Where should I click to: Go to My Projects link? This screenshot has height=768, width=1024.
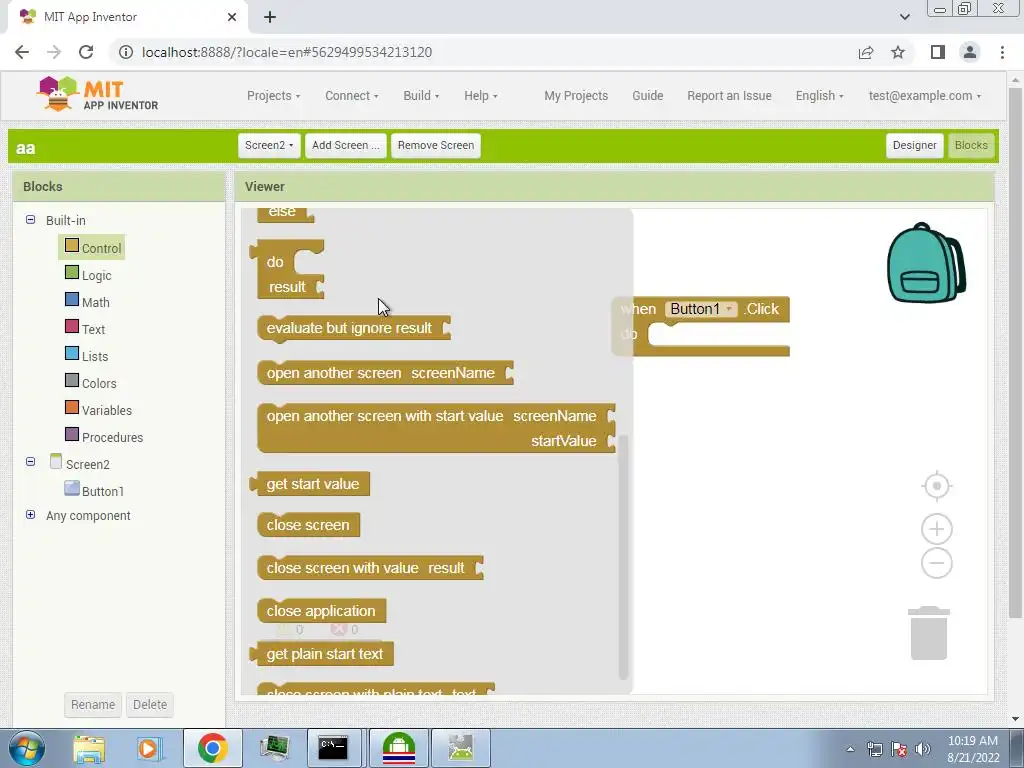(576, 96)
